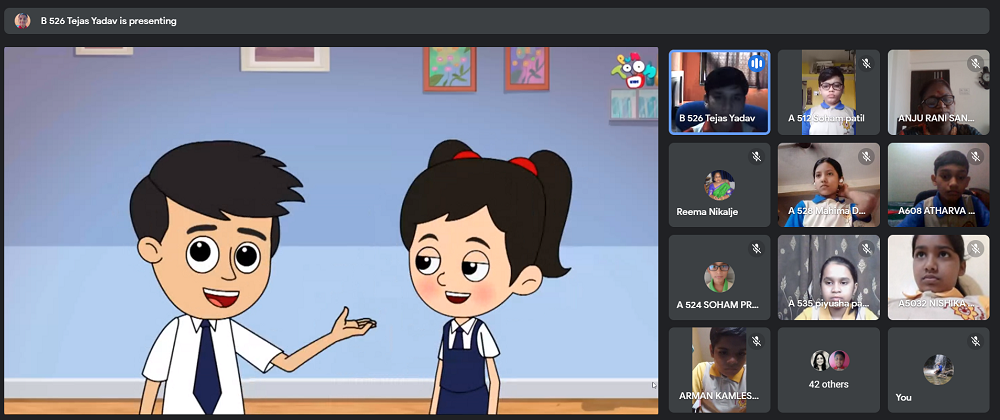Click the audio indicator on Tejas Yadav's tile
Image resolution: width=1000 pixels, height=420 pixels.
(x=755, y=64)
